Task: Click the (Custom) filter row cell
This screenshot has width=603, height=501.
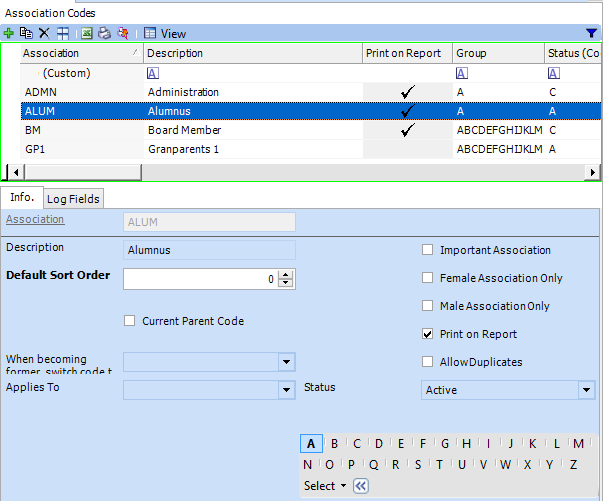Action: click(82, 73)
